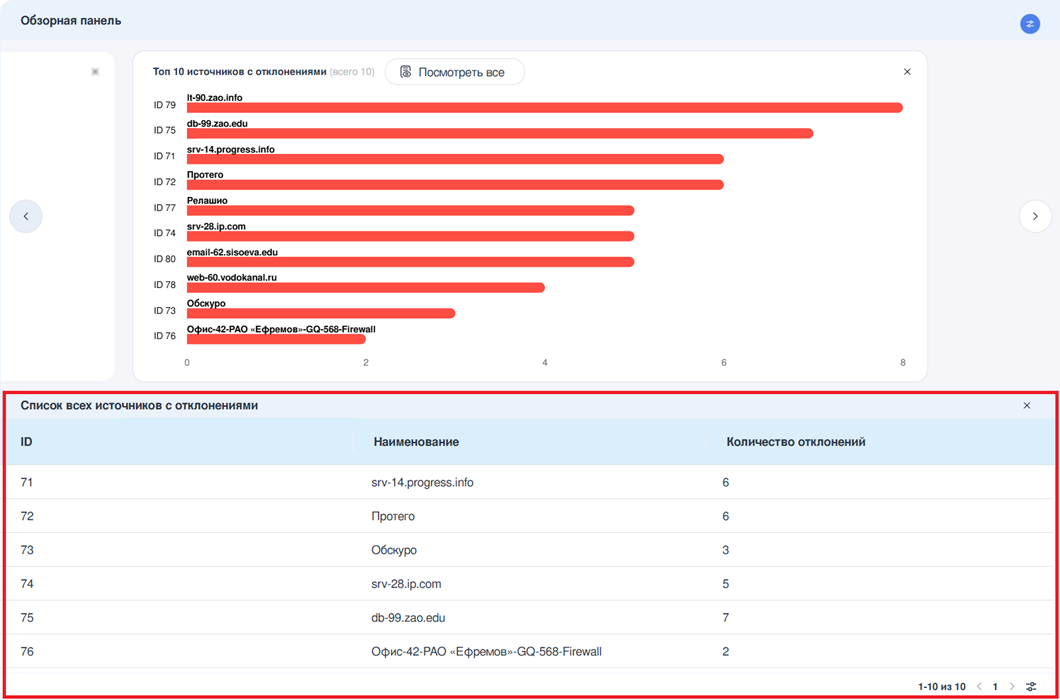The image size is (1060, 700).
Task: Open dashboard settings via blue sliders icon
Action: coord(1029,24)
